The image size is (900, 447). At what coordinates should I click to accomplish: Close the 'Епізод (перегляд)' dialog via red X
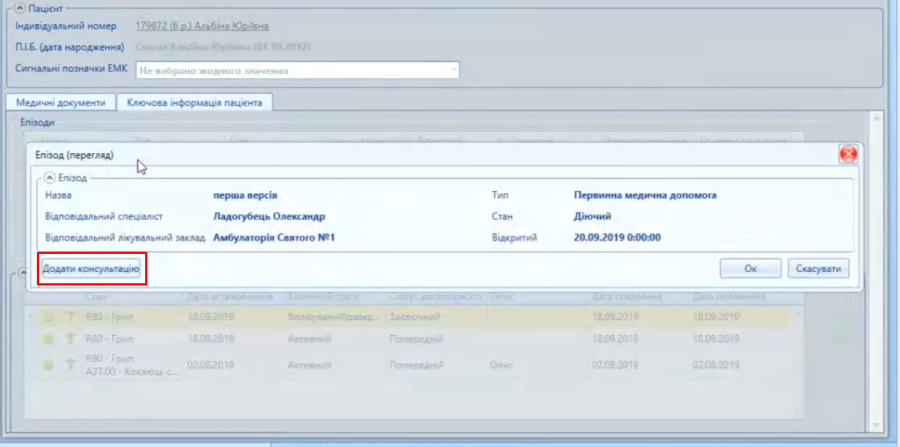click(x=848, y=154)
